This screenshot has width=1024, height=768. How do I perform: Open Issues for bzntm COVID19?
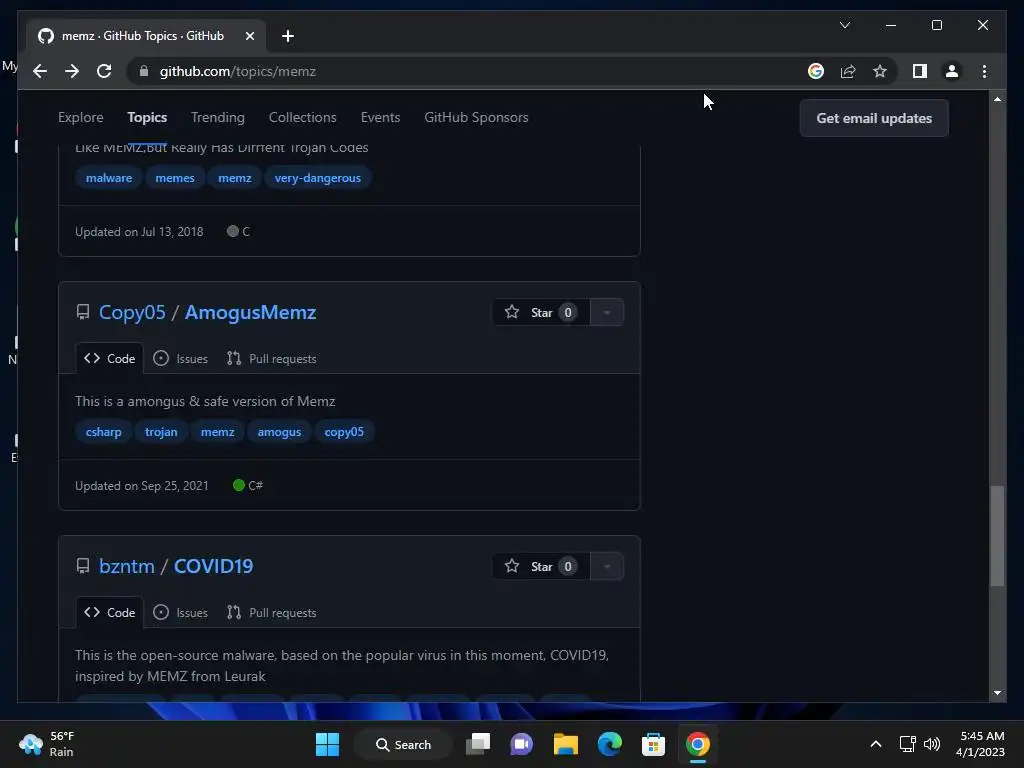180,613
